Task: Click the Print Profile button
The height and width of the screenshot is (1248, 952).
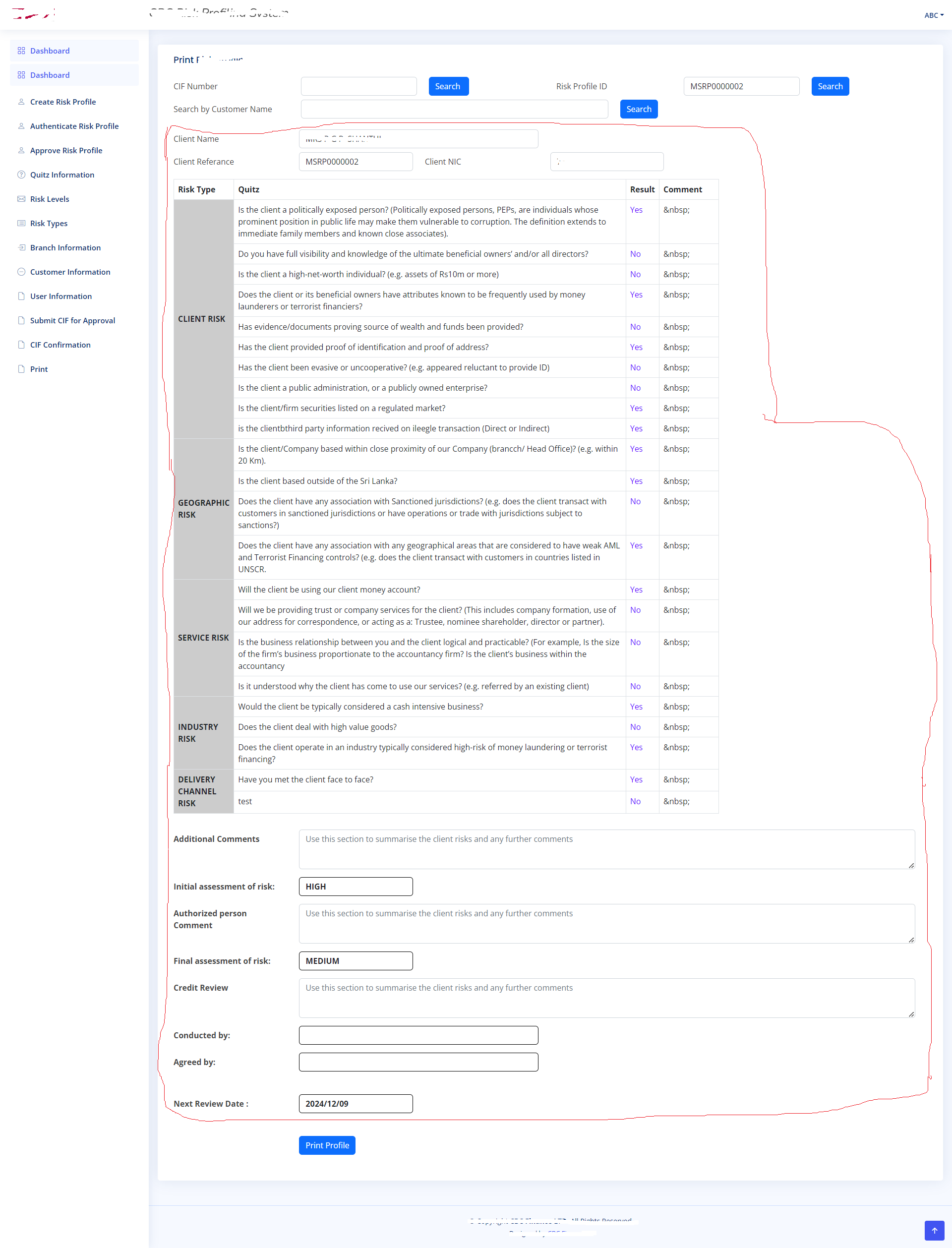Action: coord(327,1145)
